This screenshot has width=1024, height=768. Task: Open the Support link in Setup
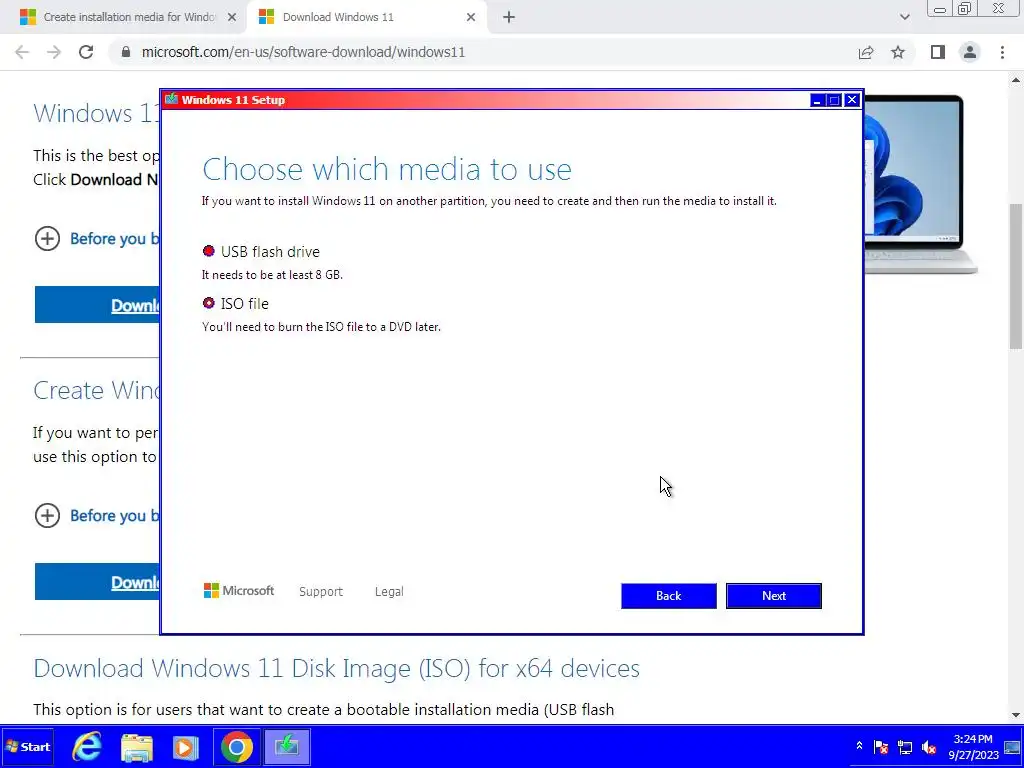(321, 592)
